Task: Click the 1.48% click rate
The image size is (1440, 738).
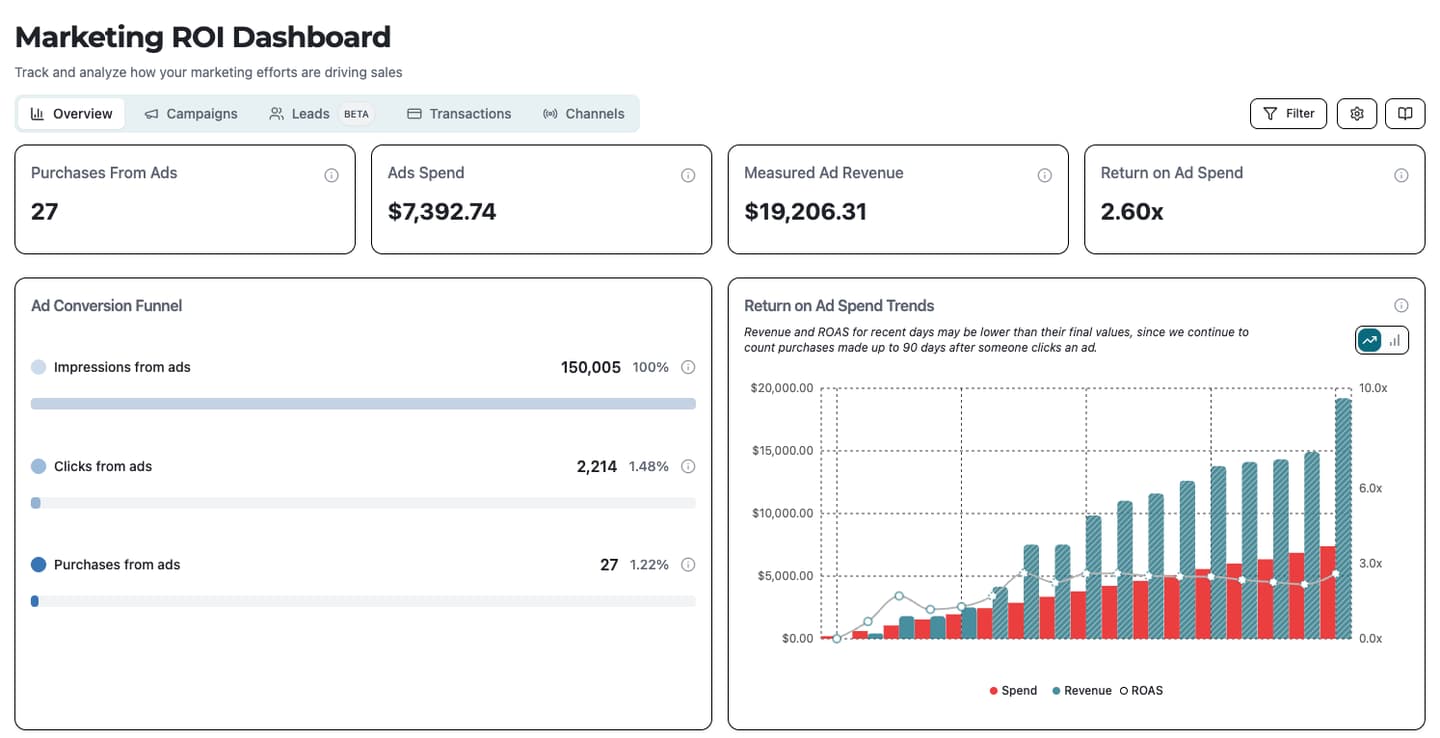Action: [x=649, y=466]
